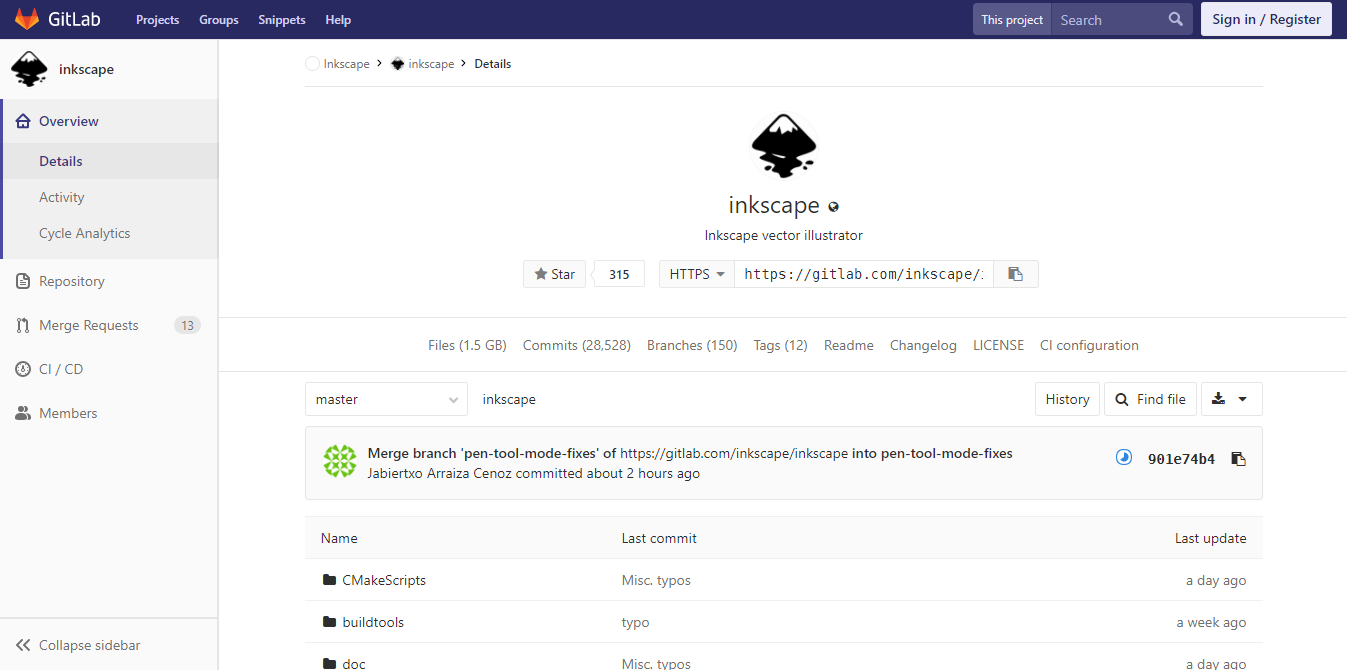The image size is (1347, 670).
Task: Click the Overview home icon
Action: pyautogui.click(x=23, y=121)
